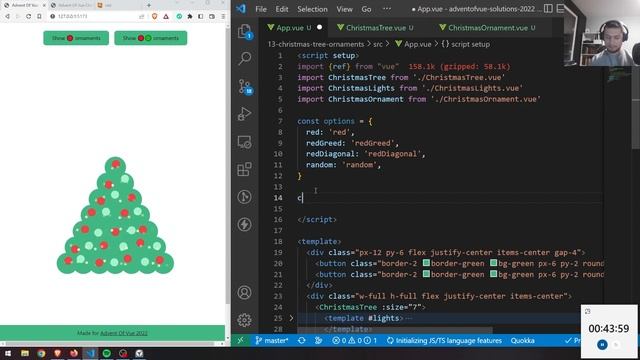Click the script setup breadcrumb
The image size is (640, 360).
coord(465,44)
